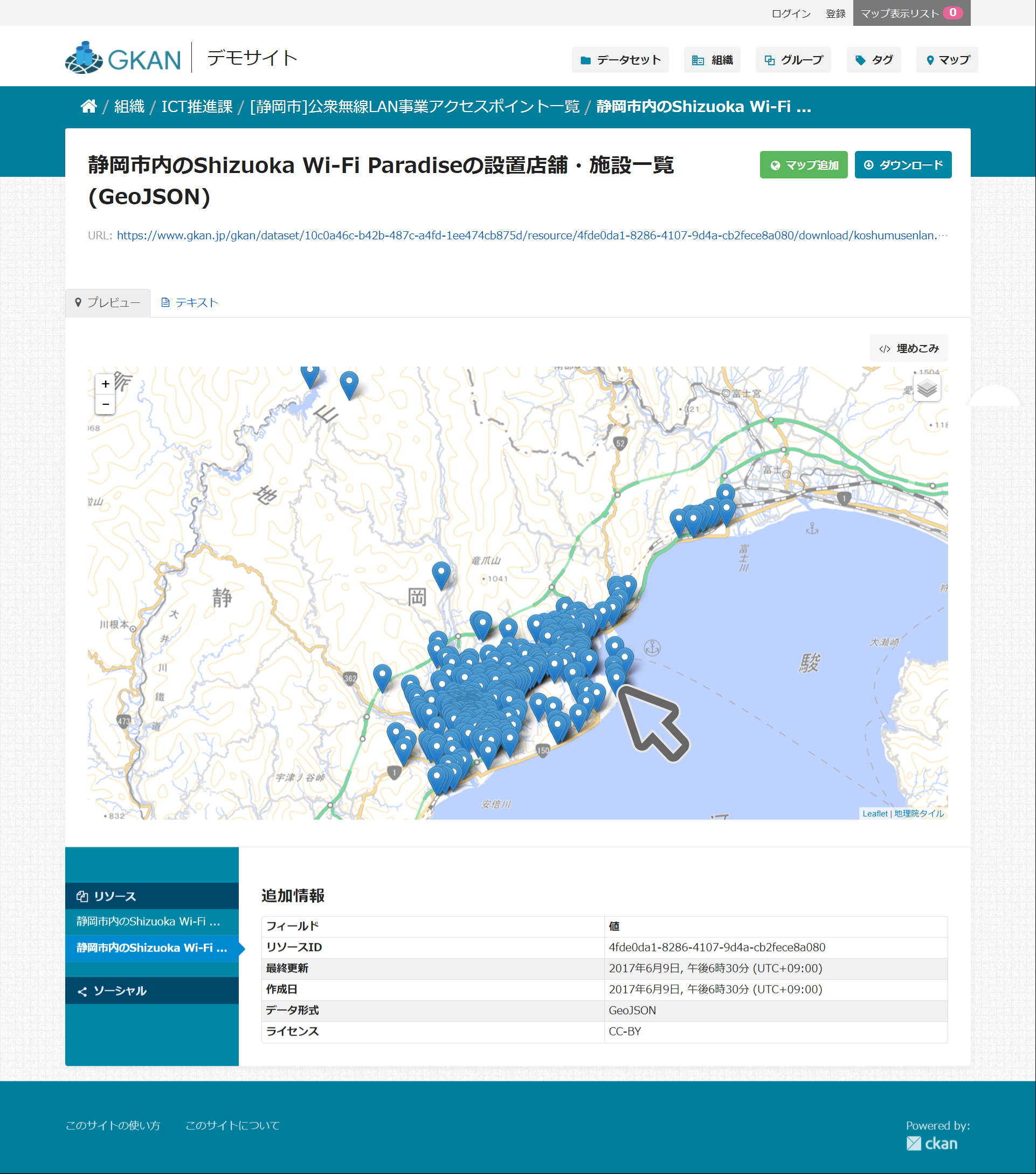This screenshot has height=1174, width=1036.
Task: Open the resource download URL link
Action: (532, 236)
